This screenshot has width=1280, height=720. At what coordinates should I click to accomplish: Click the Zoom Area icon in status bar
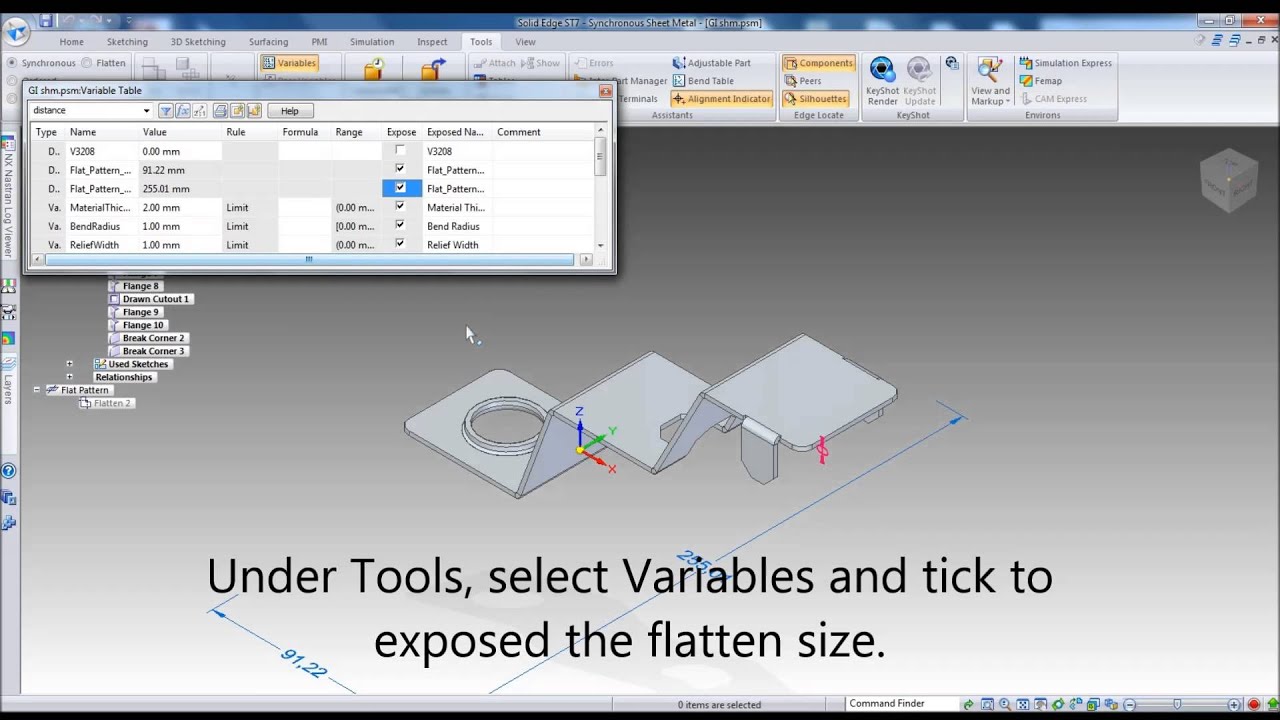(988, 705)
